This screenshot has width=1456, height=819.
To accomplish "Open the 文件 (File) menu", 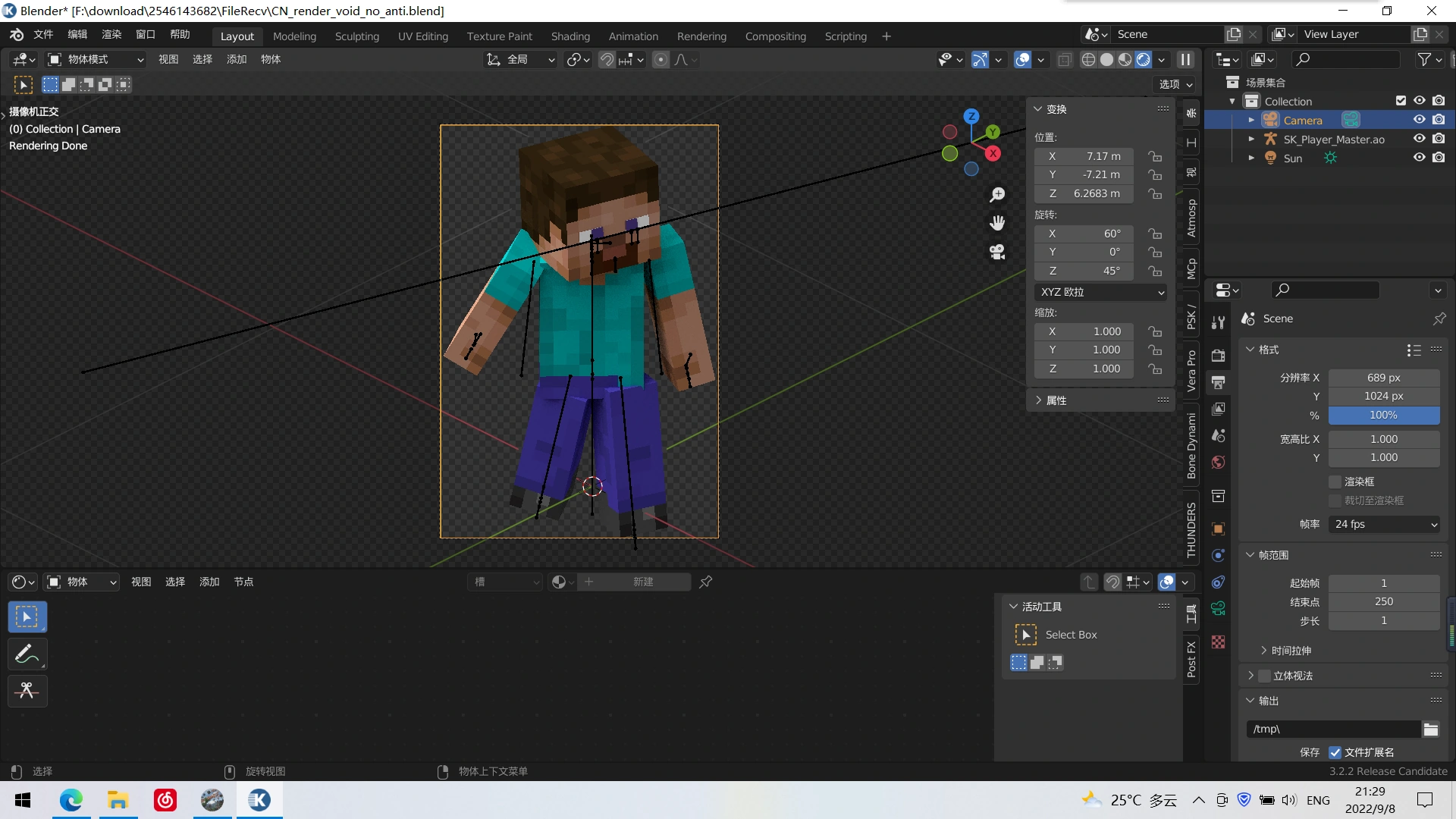I will (x=43, y=35).
